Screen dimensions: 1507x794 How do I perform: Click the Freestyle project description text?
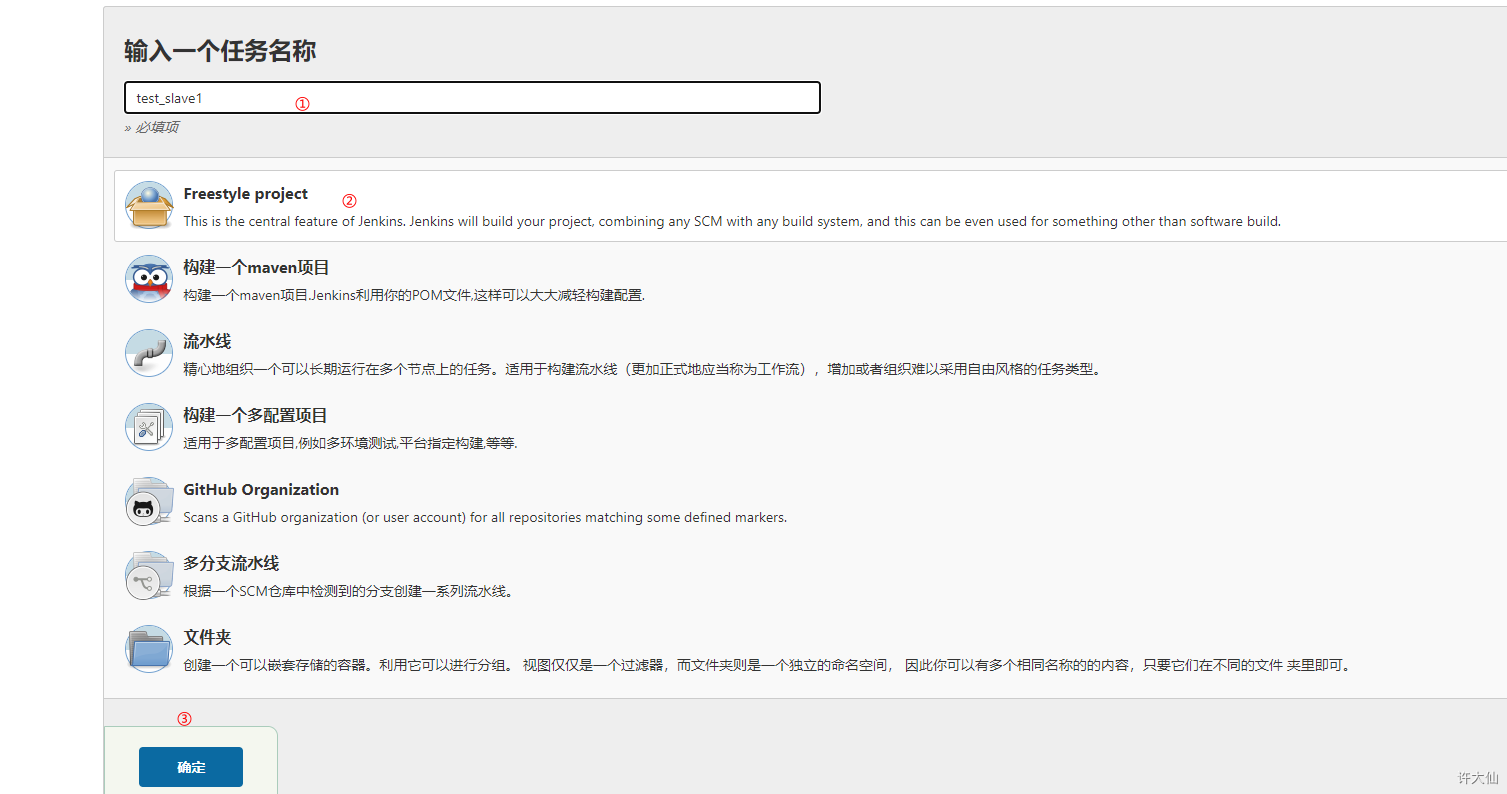[732, 222]
